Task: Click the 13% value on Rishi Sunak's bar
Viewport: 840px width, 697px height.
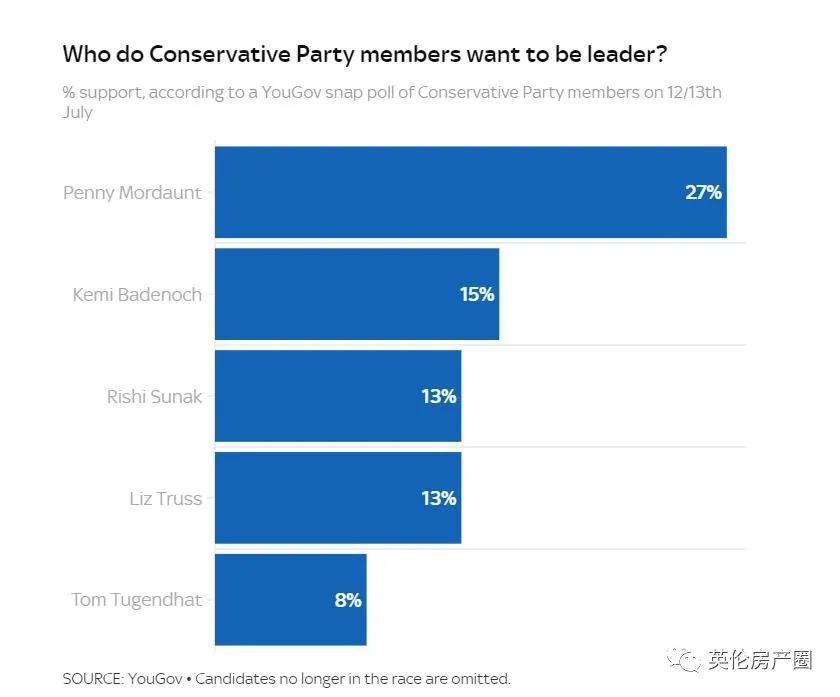Action: pyautogui.click(x=438, y=396)
